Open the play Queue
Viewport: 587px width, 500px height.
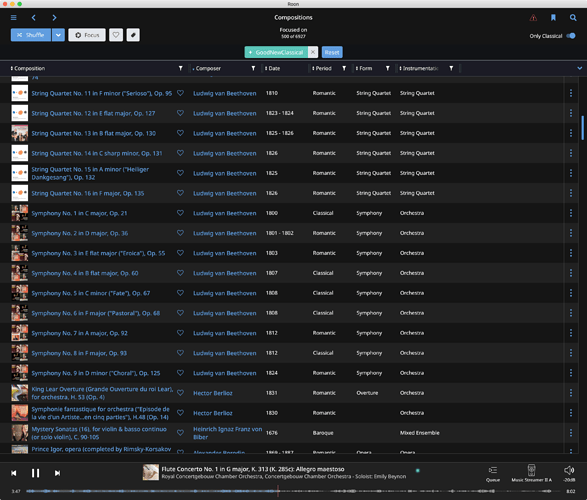point(493,473)
